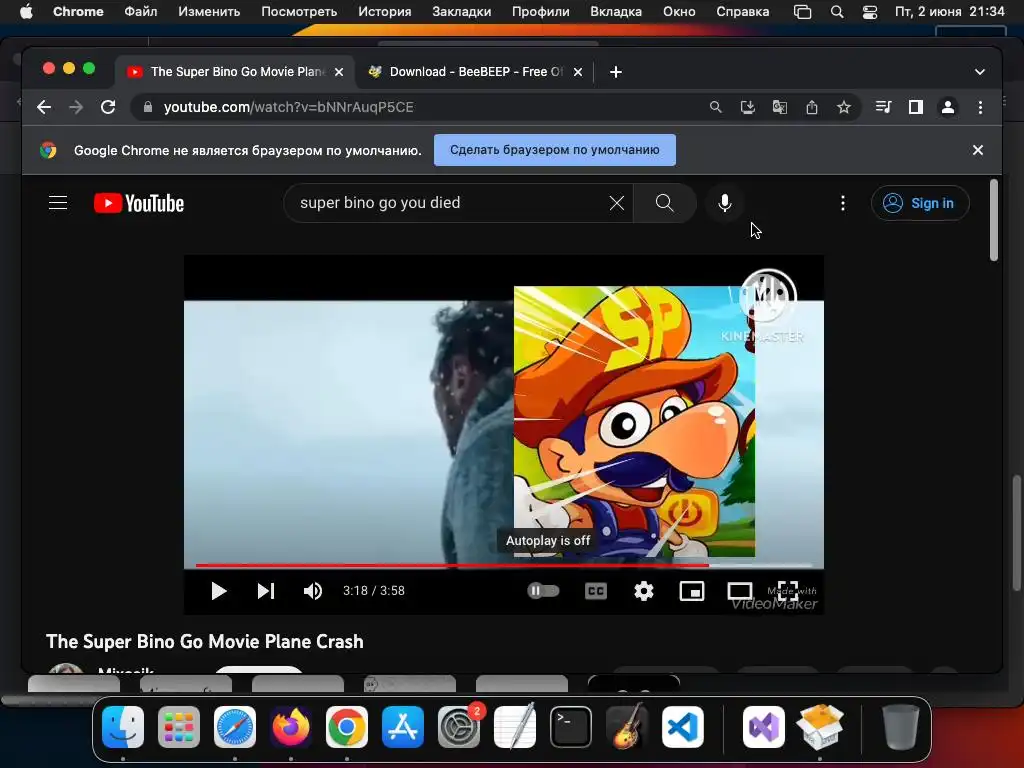Open video settings gear

[644, 591]
